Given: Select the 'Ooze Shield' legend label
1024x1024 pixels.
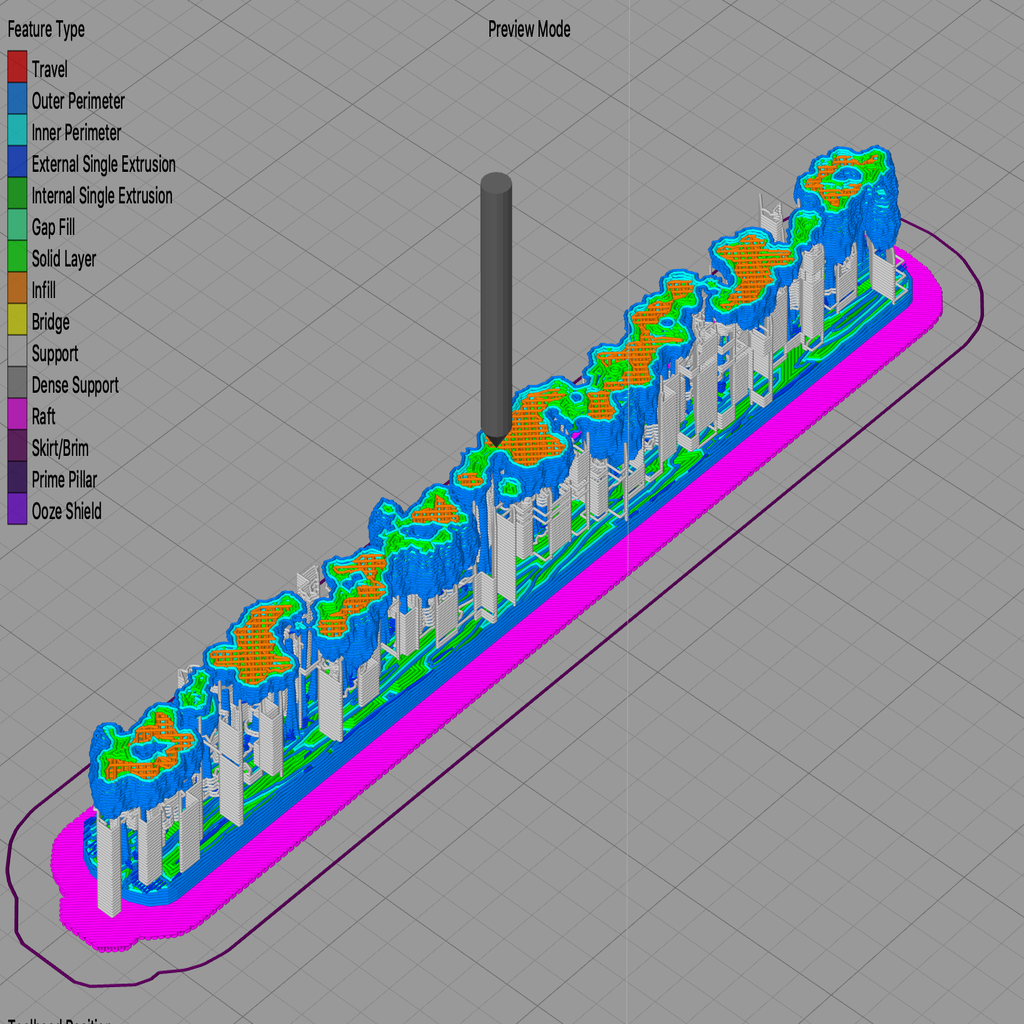Looking at the screenshot, I should (x=67, y=511).
